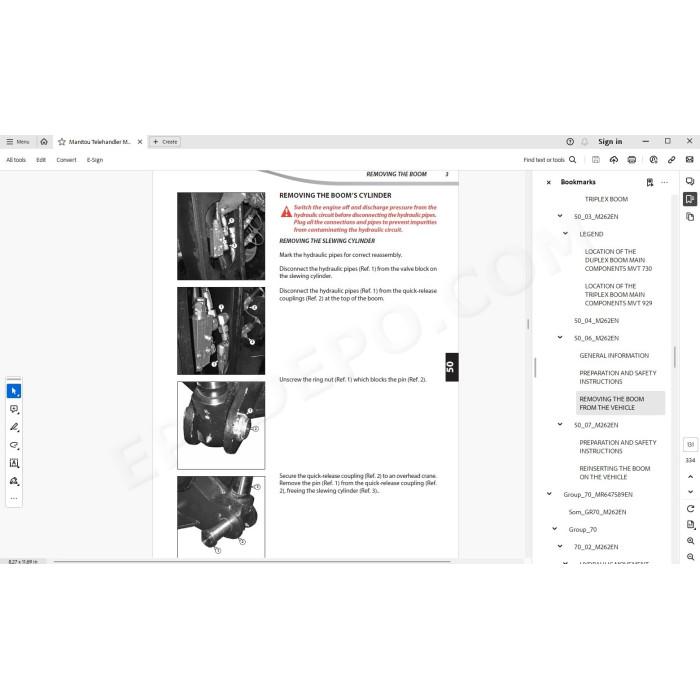Click the Print icon

632,160
